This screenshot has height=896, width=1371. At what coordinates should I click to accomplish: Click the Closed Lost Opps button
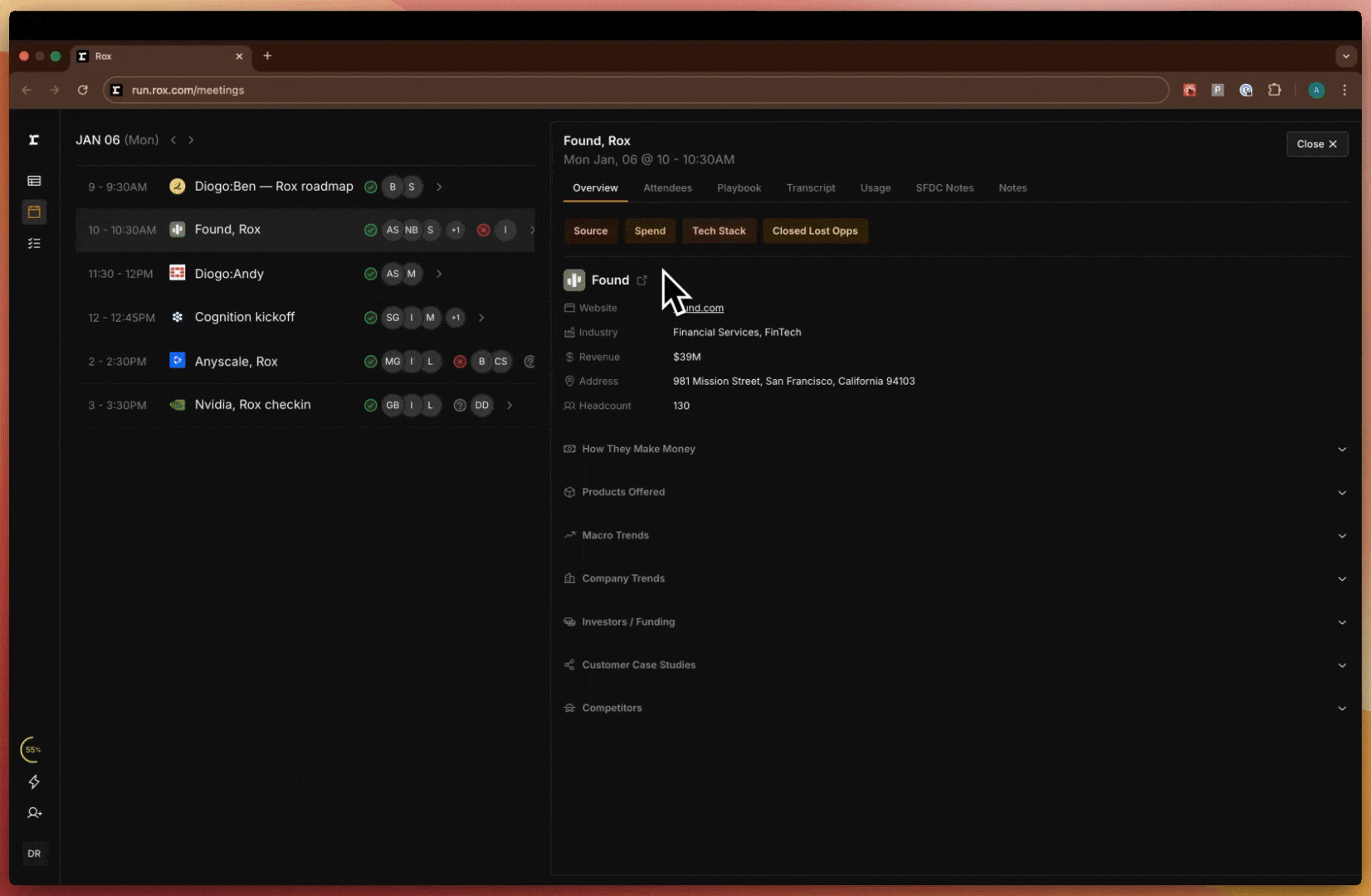point(814,231)
